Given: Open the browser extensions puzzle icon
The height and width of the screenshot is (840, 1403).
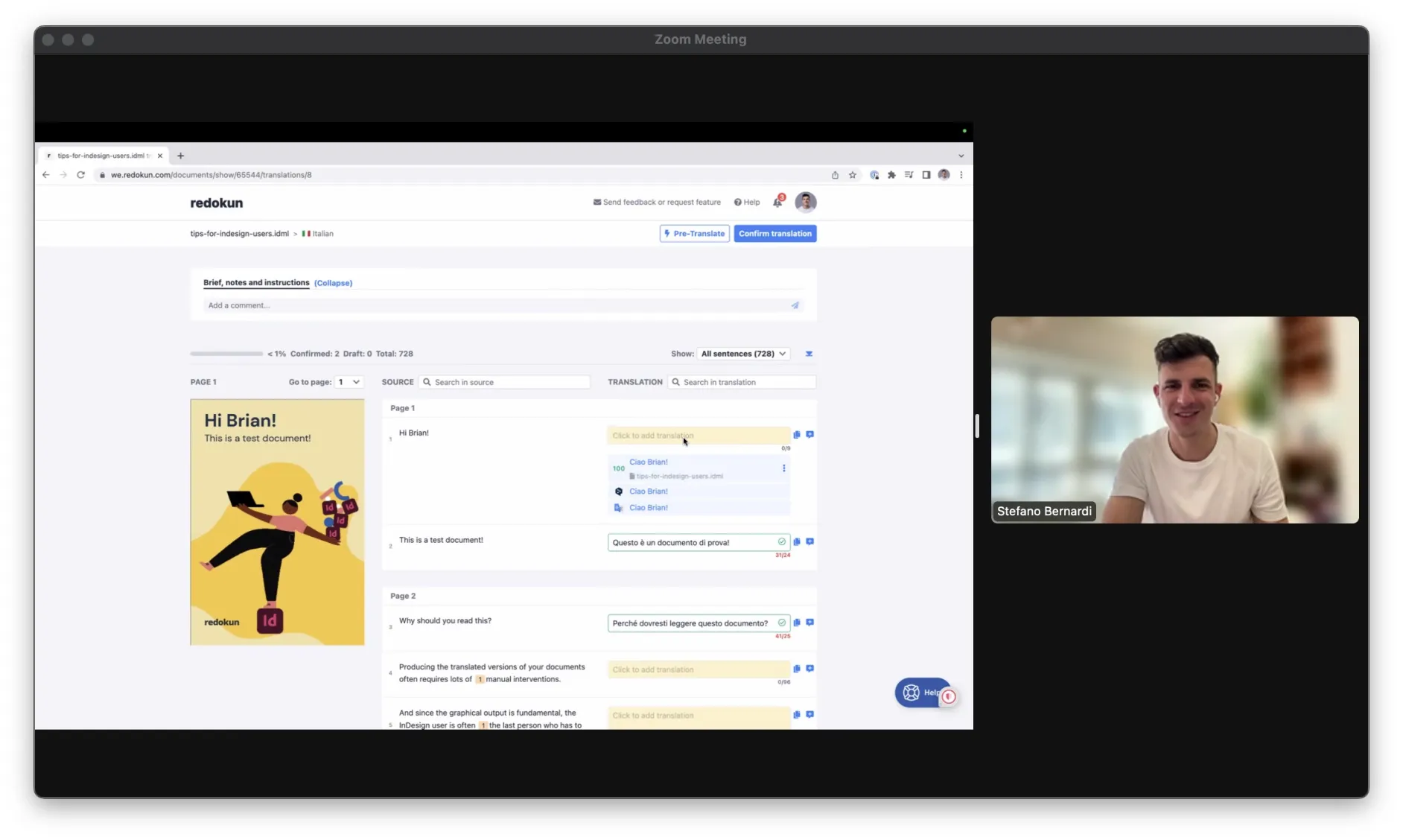Looking at the screenshot, I should [x=891, y=175].
